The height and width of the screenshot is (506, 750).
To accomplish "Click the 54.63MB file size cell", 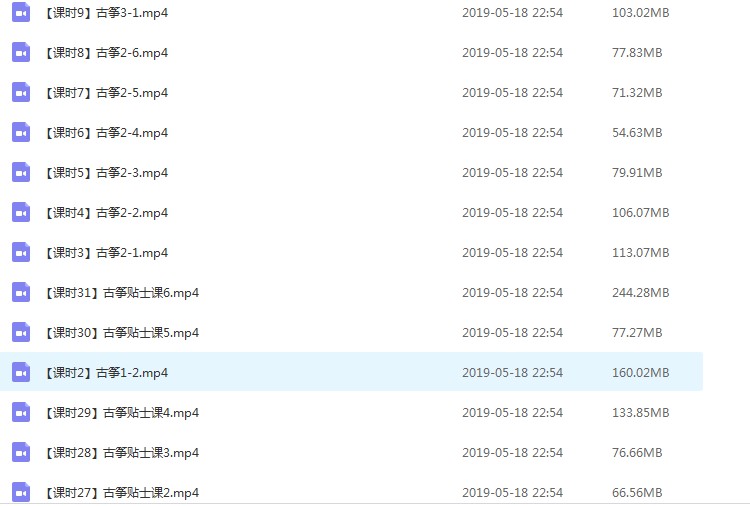I will (637, 133).
